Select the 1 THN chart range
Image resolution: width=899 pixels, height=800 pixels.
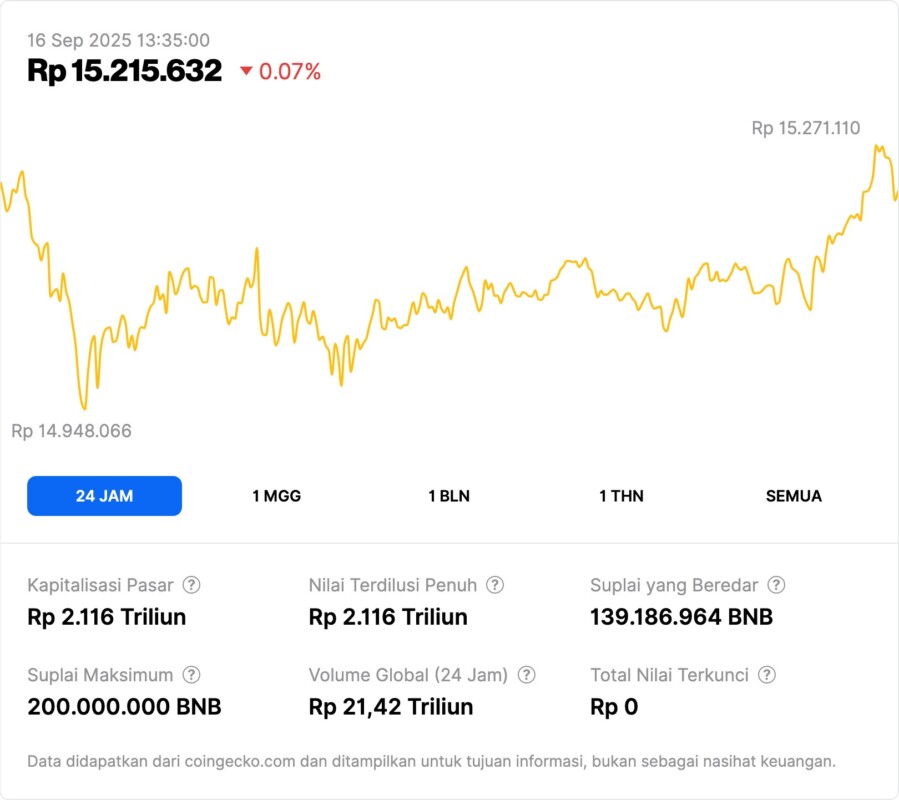621,496
